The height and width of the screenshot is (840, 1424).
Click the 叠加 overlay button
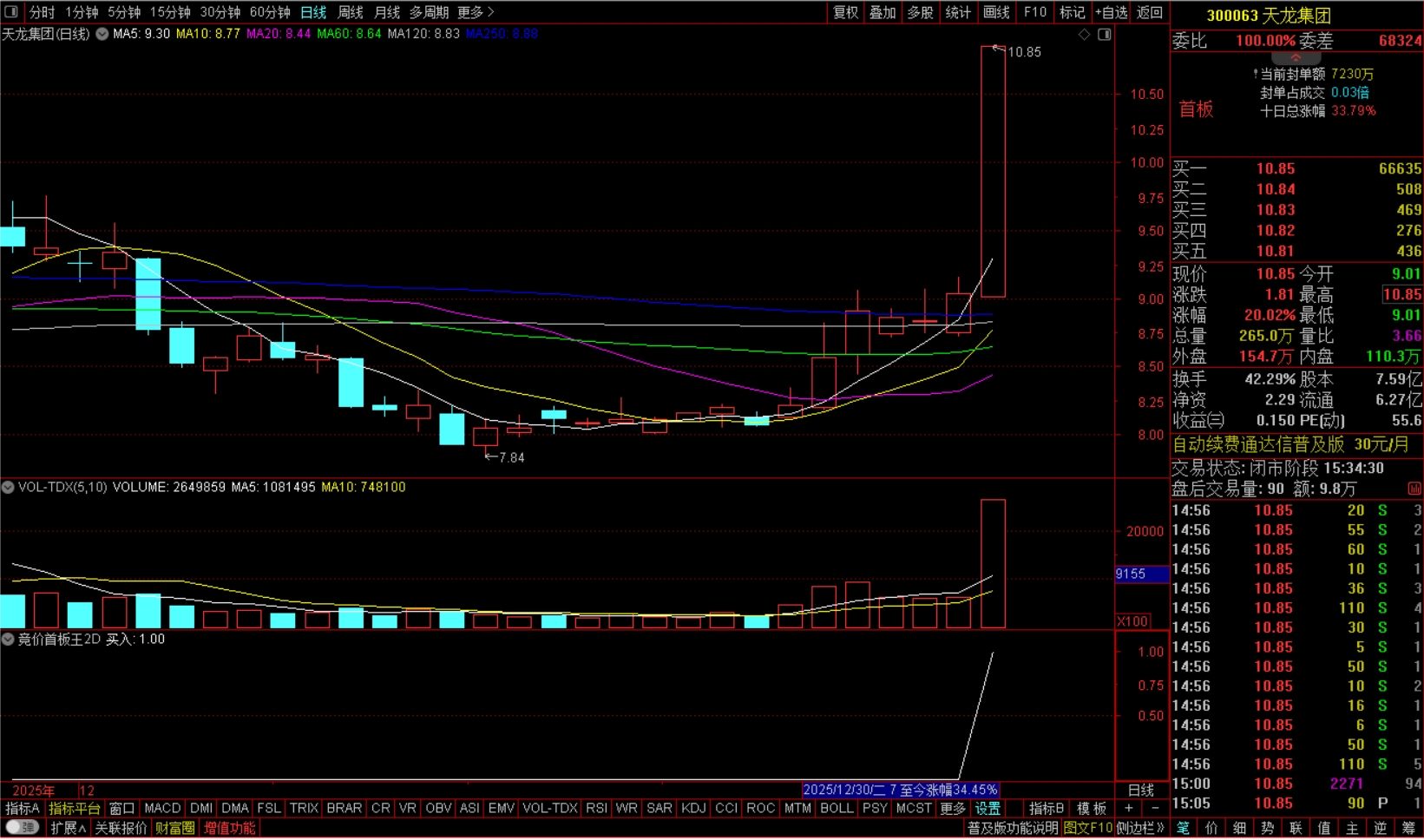click(x=883, y=12)
